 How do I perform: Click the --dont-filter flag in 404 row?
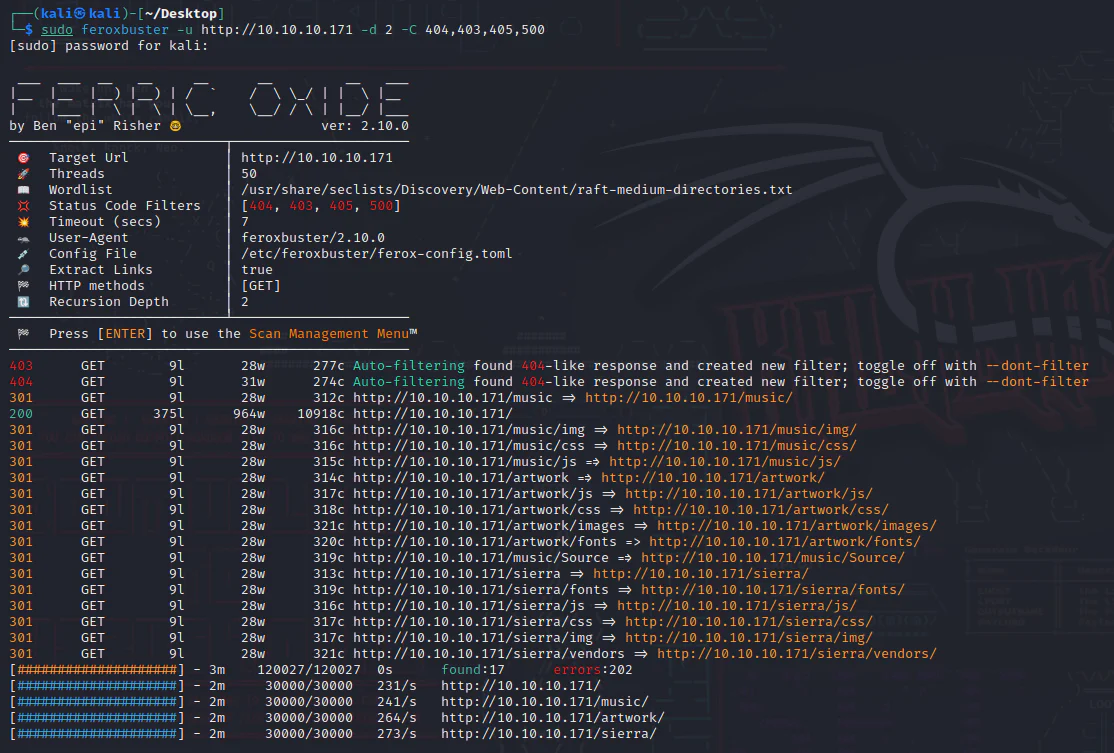(x=1037, y=381)
